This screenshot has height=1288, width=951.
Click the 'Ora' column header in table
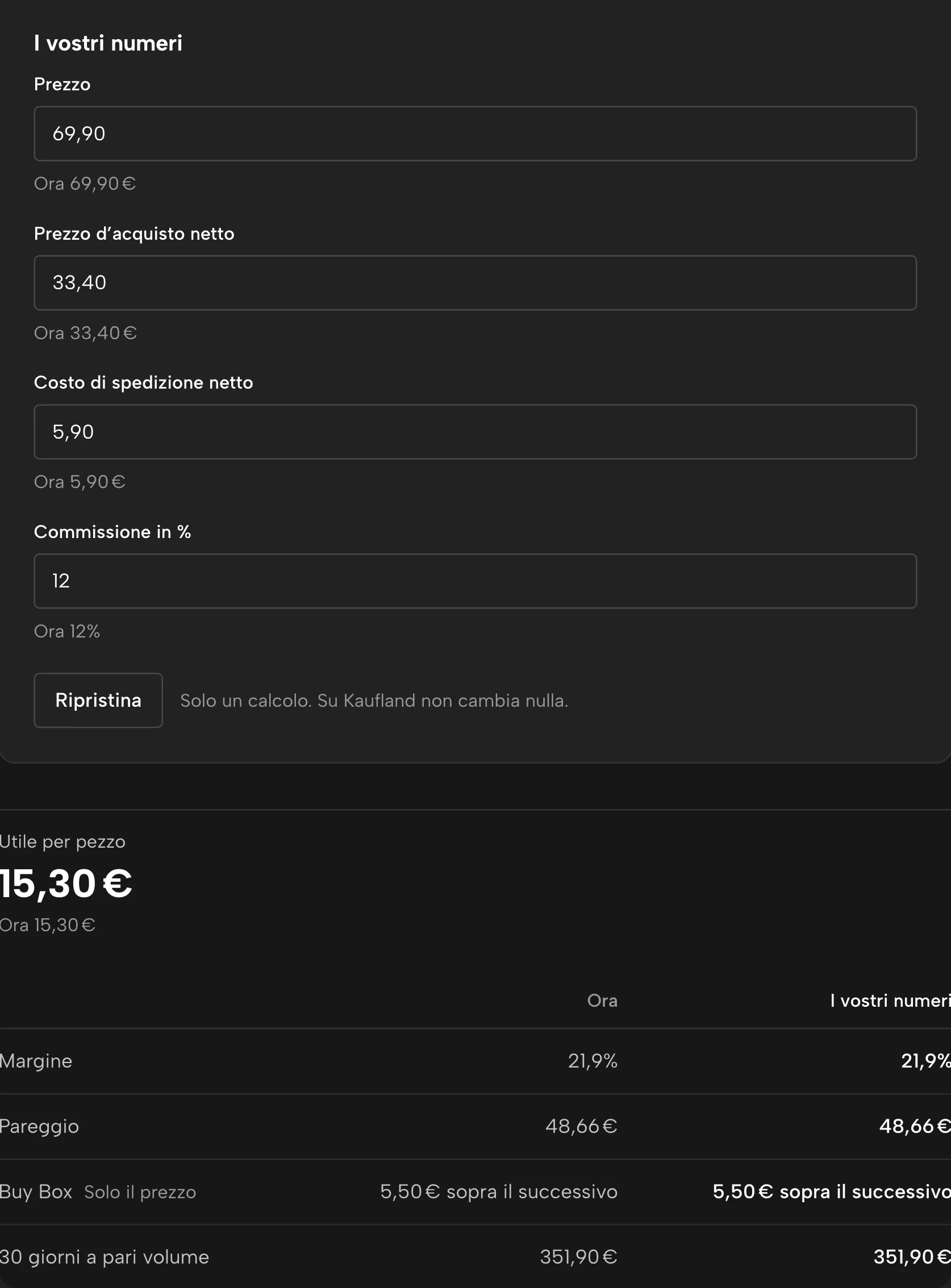point(602,1001)
